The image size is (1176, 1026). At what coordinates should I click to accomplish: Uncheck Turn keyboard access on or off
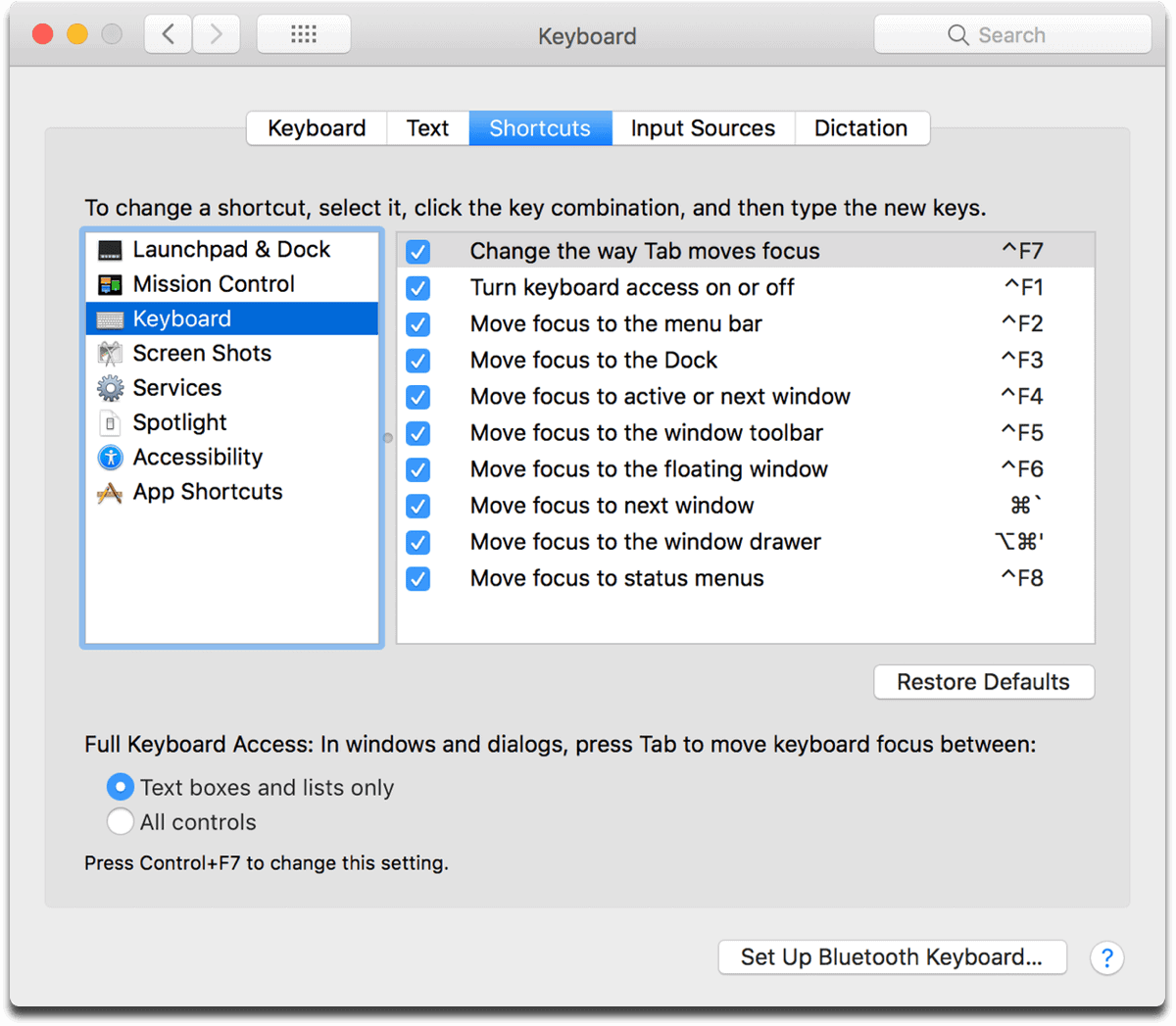point(418,288)
